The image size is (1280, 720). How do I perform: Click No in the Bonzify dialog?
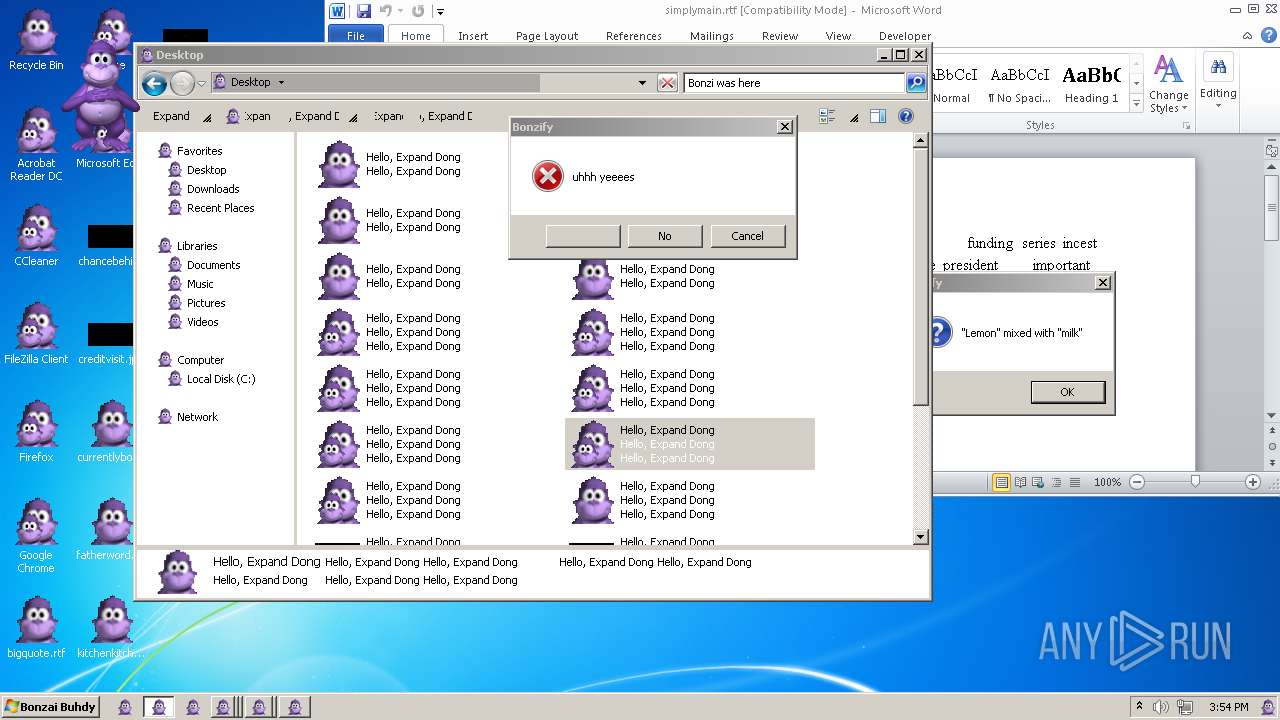point(665,236)
